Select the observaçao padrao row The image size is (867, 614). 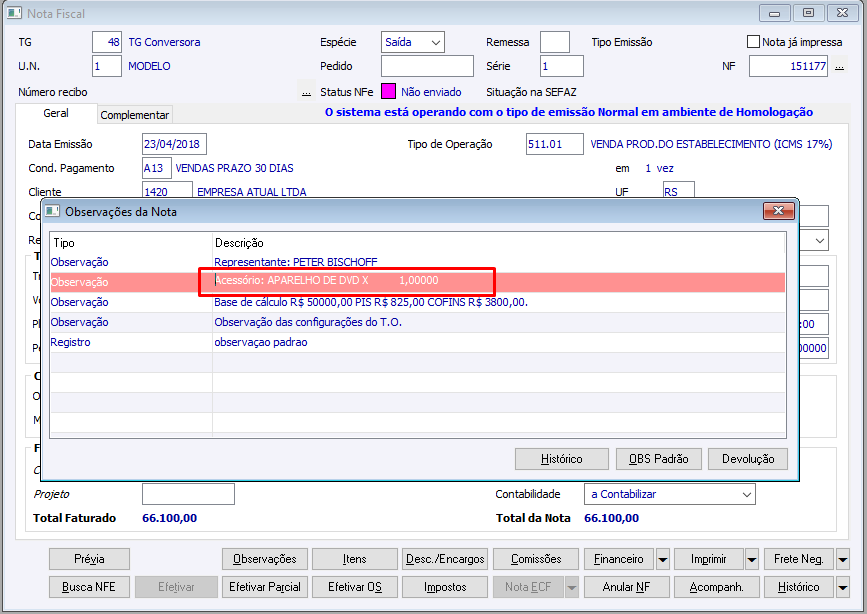tap(417, 342)
